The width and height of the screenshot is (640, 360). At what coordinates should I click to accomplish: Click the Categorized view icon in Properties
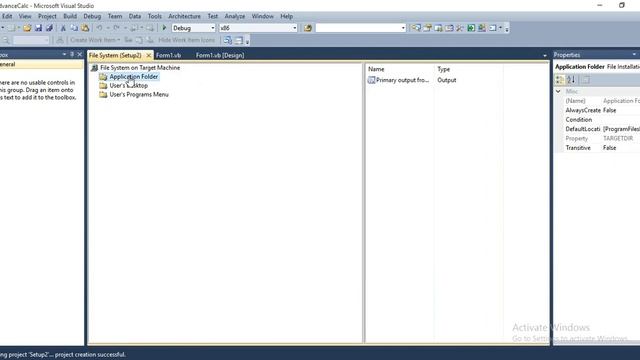pos(560,80)
